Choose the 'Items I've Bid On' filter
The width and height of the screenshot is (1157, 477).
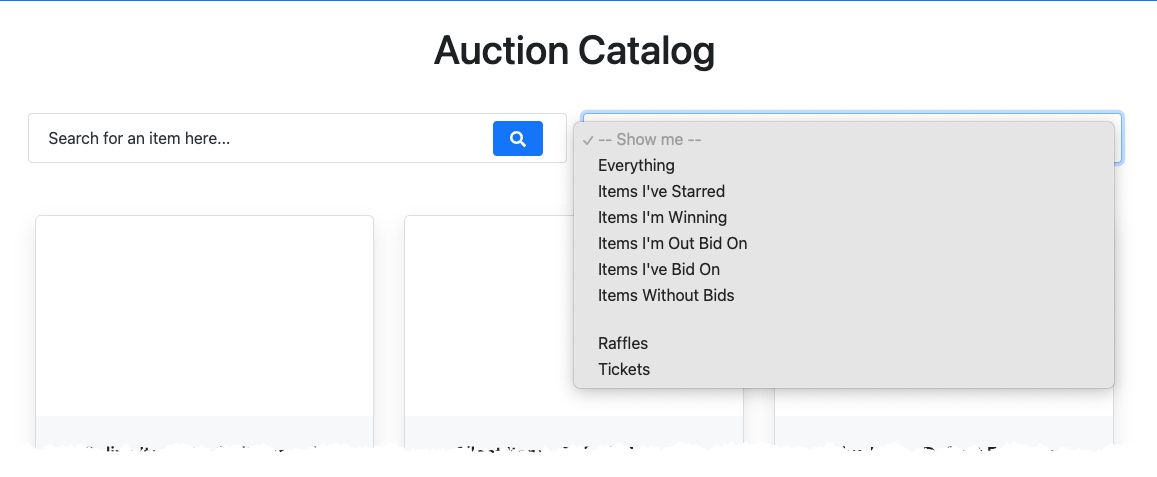tap(658, 269)
